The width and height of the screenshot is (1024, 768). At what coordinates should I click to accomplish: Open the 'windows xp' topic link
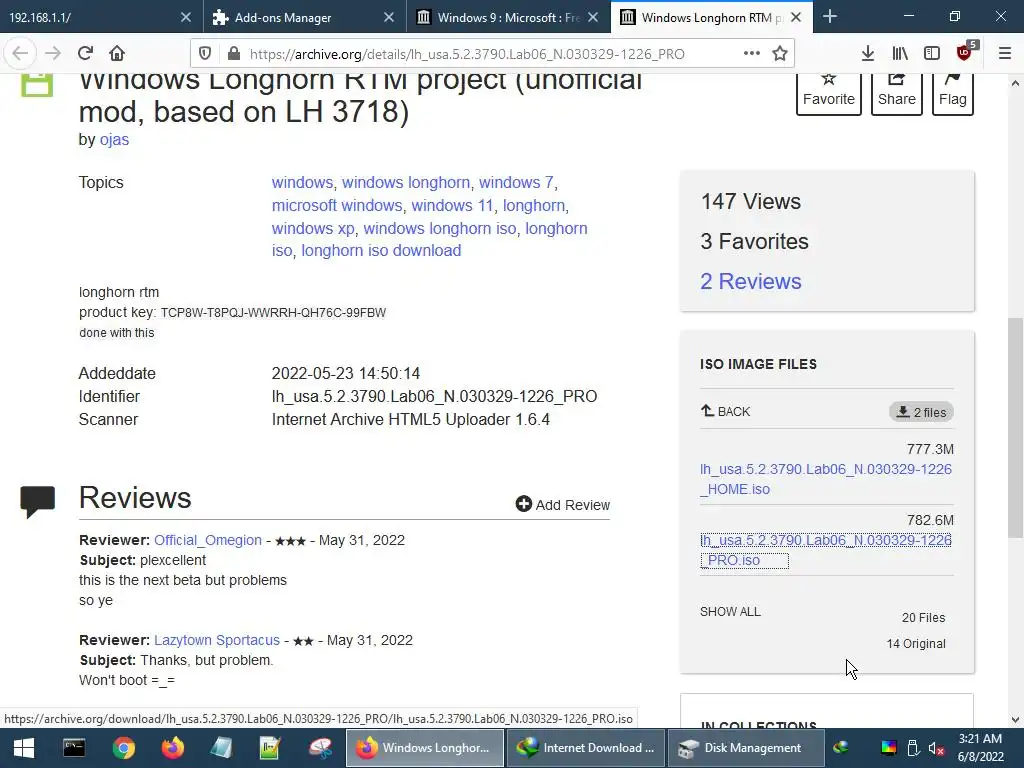click(x=313, y=229)
